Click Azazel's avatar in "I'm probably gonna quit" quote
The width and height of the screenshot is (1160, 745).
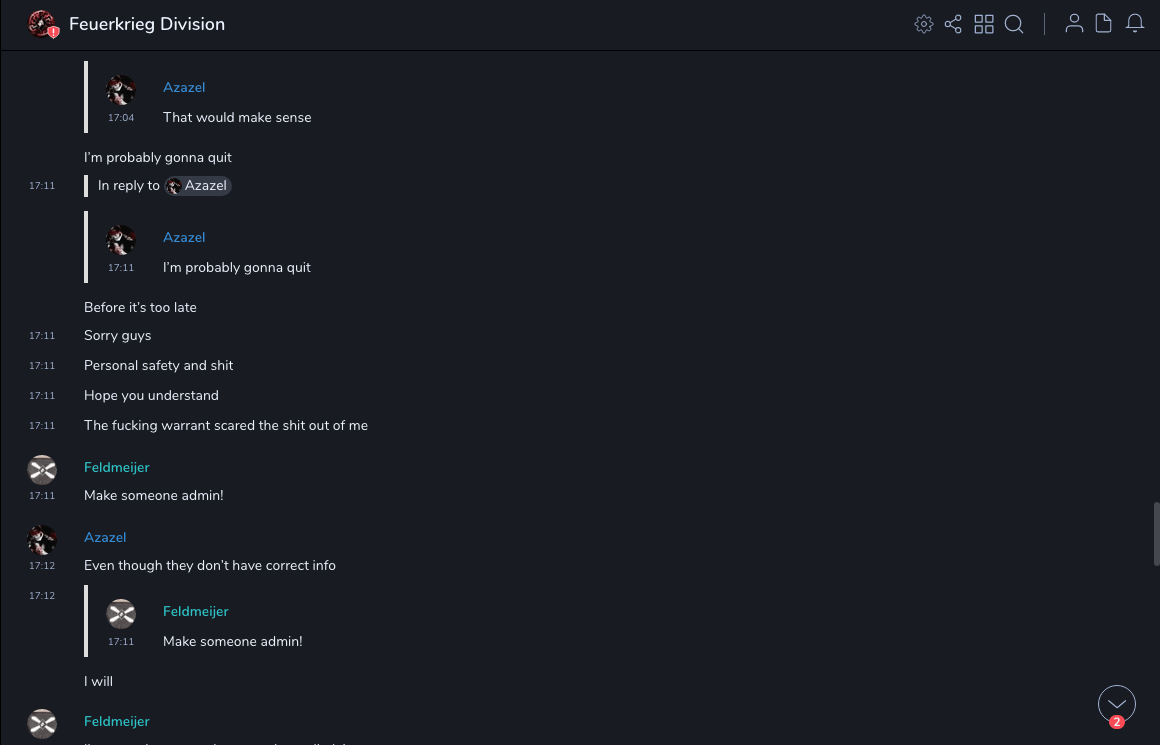121,240
